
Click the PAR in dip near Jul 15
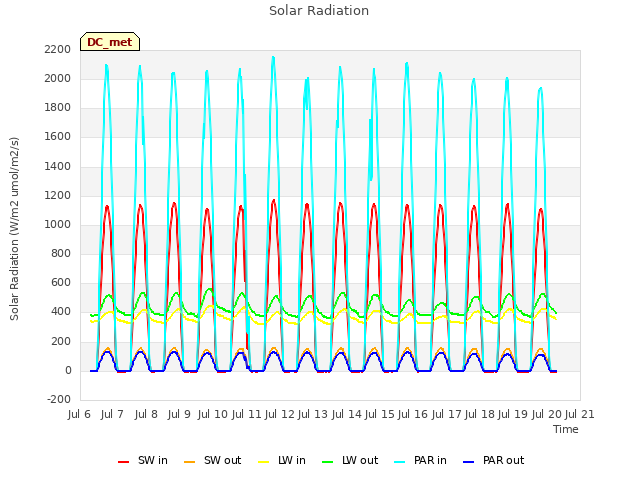371,178
